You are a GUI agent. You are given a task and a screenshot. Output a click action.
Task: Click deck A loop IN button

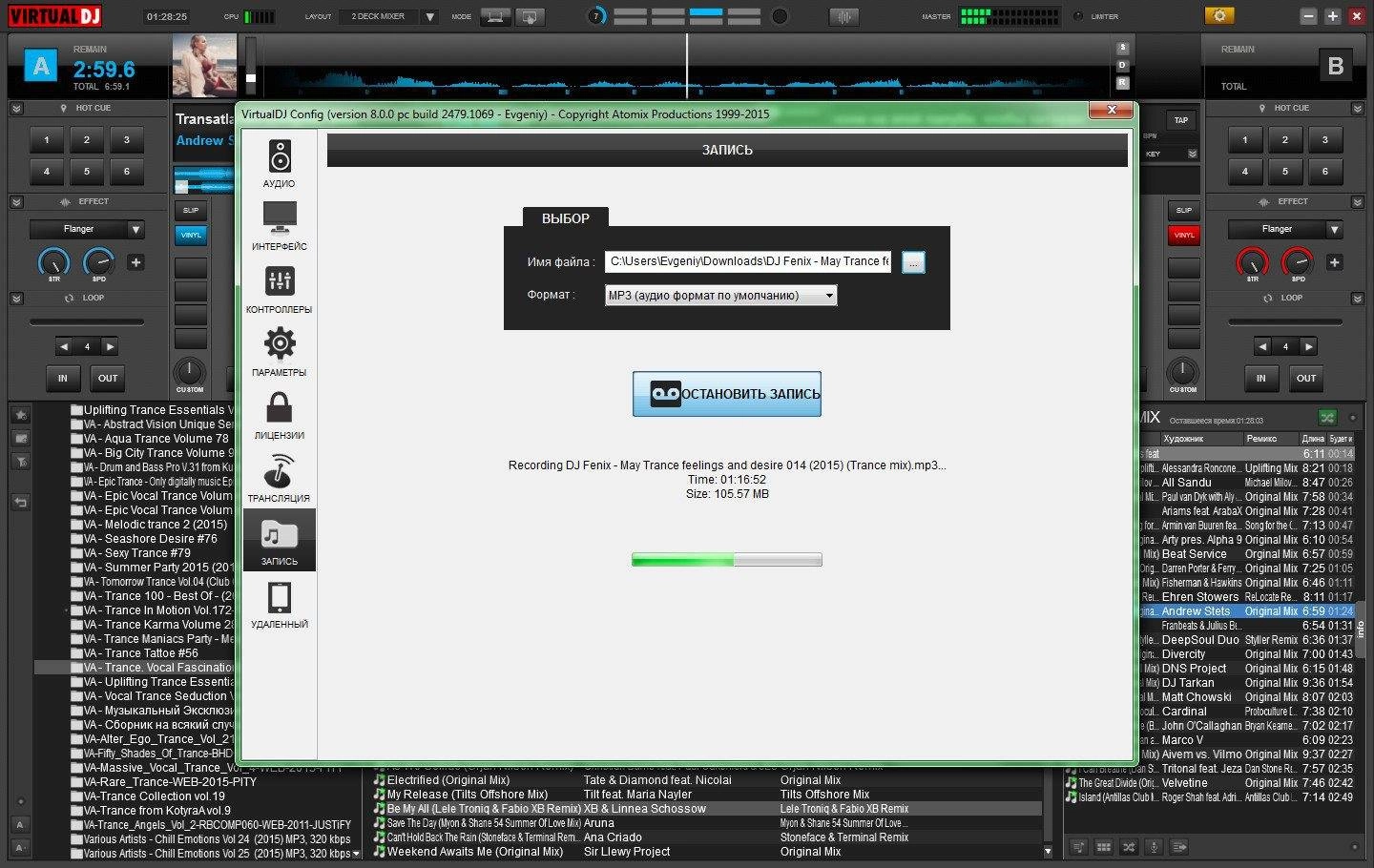63,378
